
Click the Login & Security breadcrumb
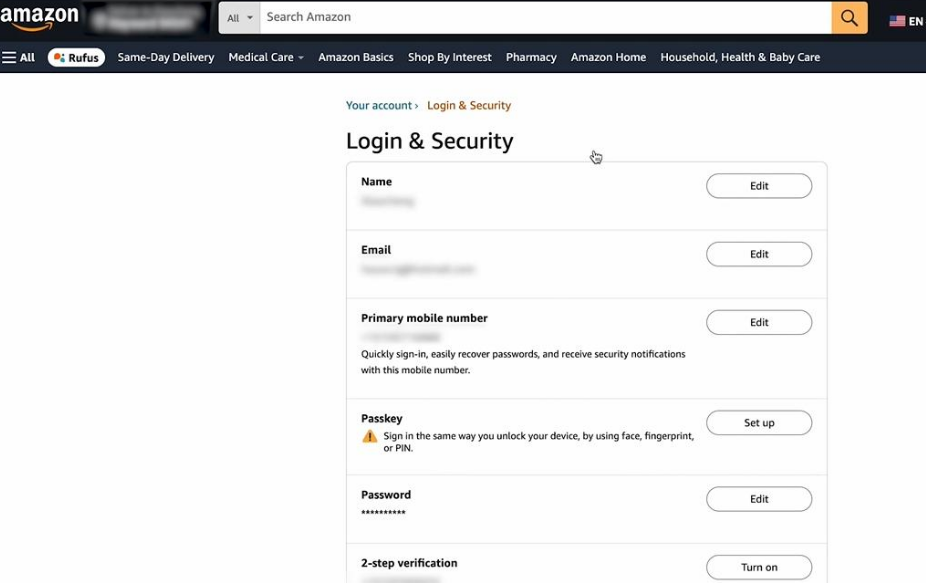pyautogui.click(x=469, y=105)
